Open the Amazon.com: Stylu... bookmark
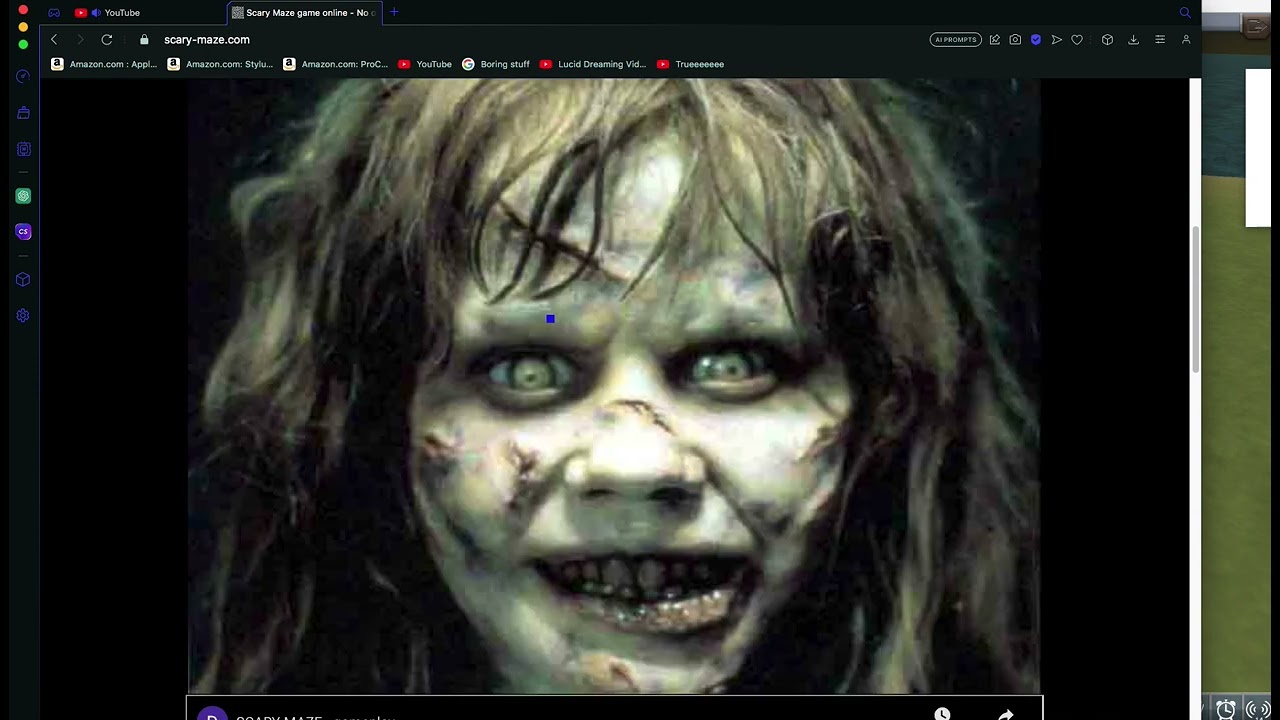The width and height of the screenshot is (1280, 720). point(220,64)
